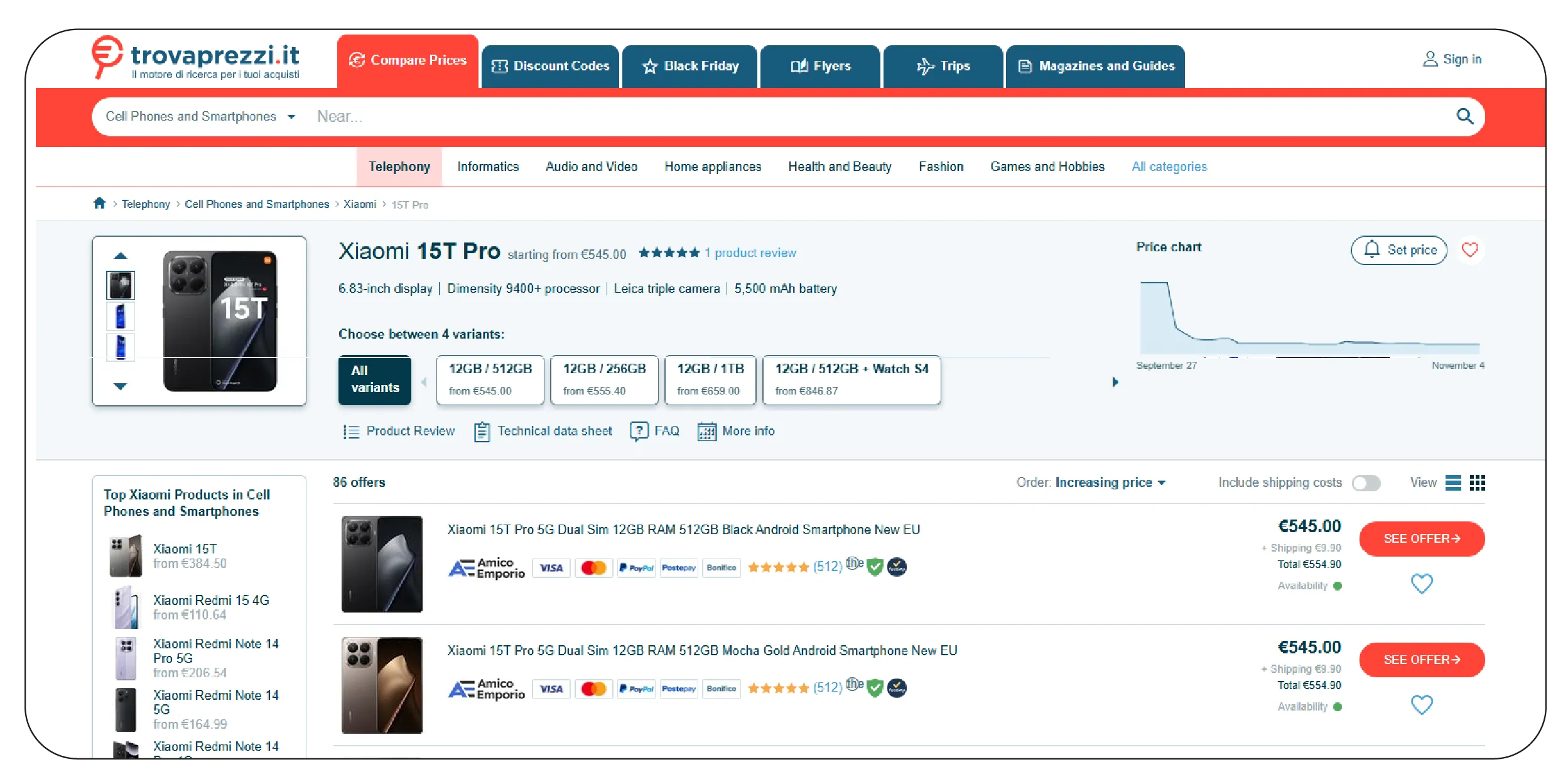
Task: Click SEE OFFER for the Black smartphone
Action: (x=1422, y=538)
